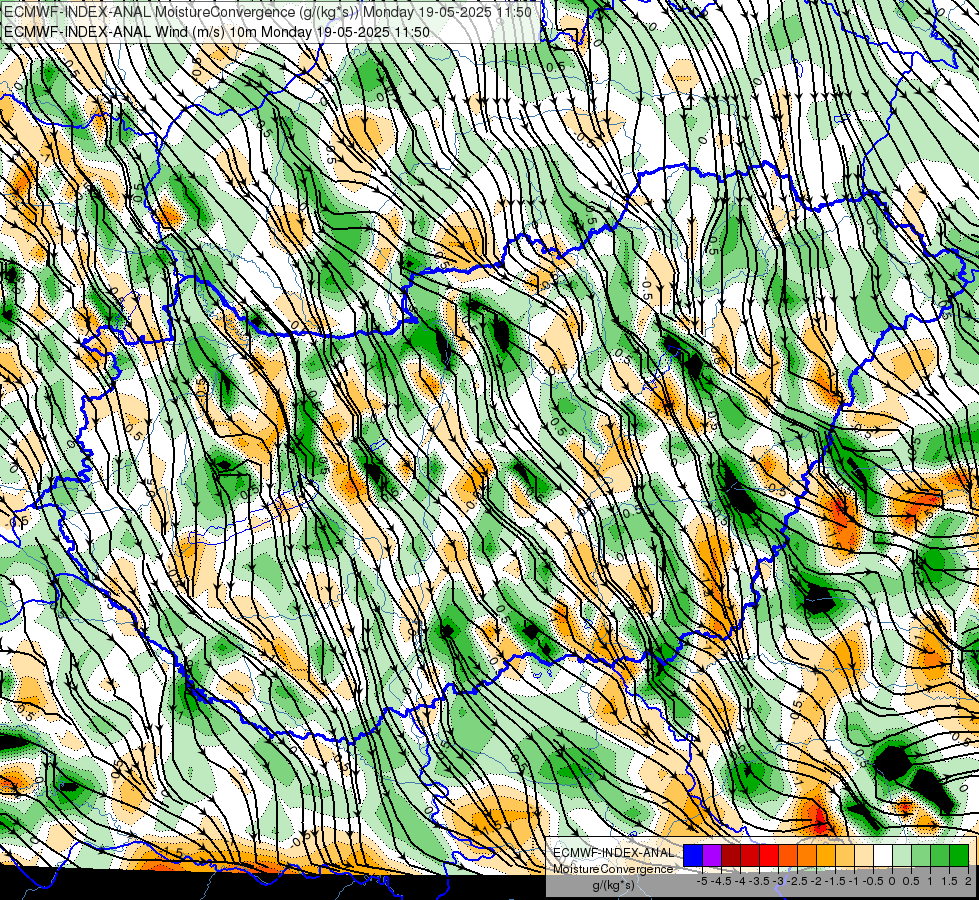
Task: Select the legend swatch between -4 and -3.5
Action: click(x=750, y=855)
